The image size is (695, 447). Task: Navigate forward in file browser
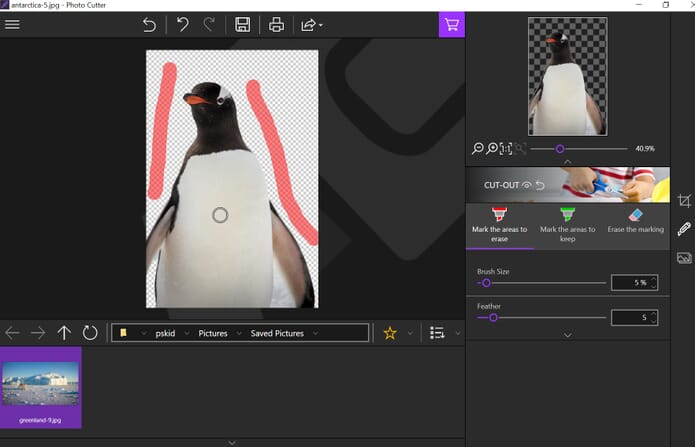pos(38,333)
